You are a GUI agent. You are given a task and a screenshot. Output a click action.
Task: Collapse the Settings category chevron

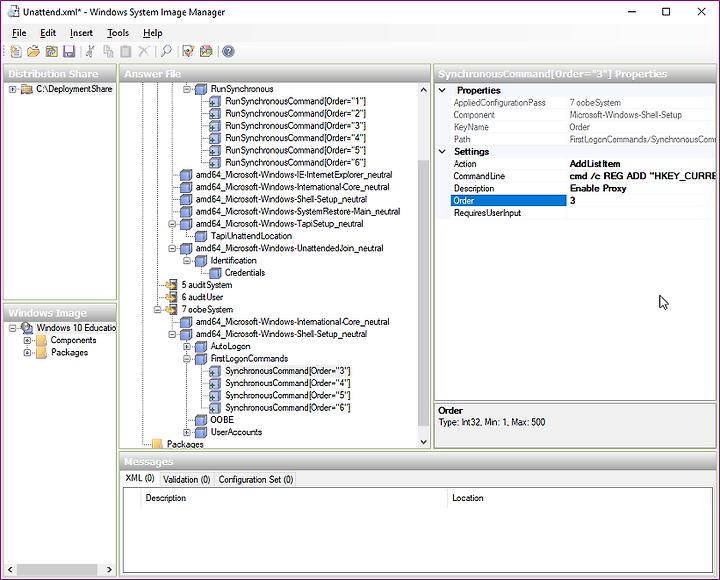[x=443, y=152]
